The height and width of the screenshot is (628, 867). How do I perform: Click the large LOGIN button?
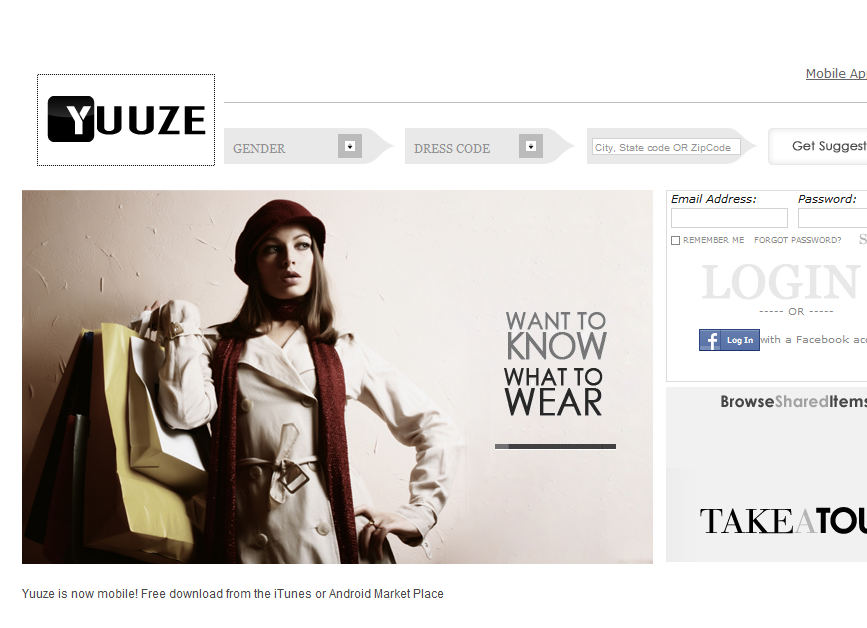click(x=781, y=282)
